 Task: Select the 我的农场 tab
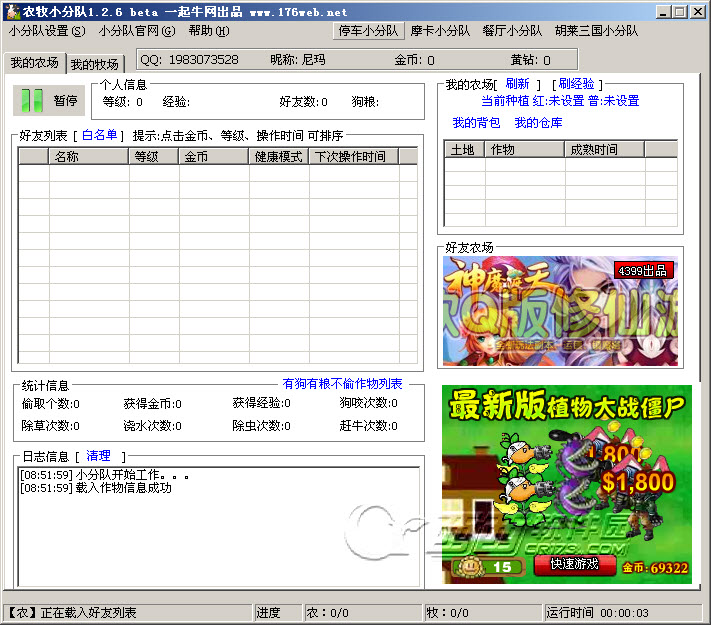(34, 63)
